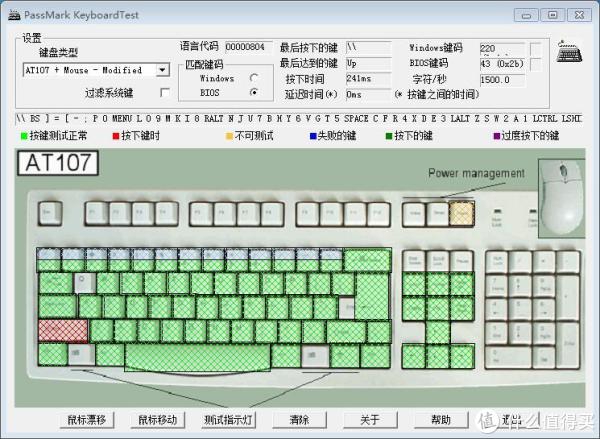Click the 退出 button
The width and height of the screenshot is (600, 439).
coord(512,420)
